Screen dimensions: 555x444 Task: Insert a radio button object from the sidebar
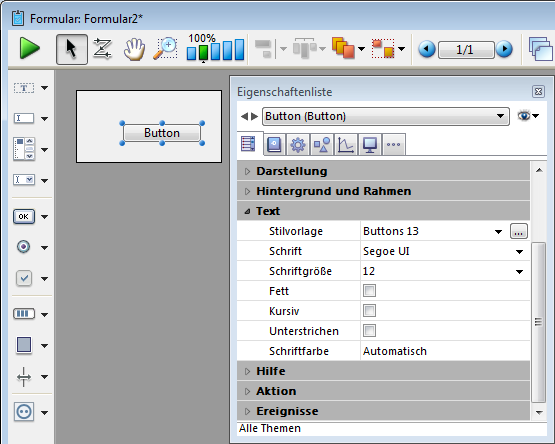pyautogui.click(x=24, y=247)
